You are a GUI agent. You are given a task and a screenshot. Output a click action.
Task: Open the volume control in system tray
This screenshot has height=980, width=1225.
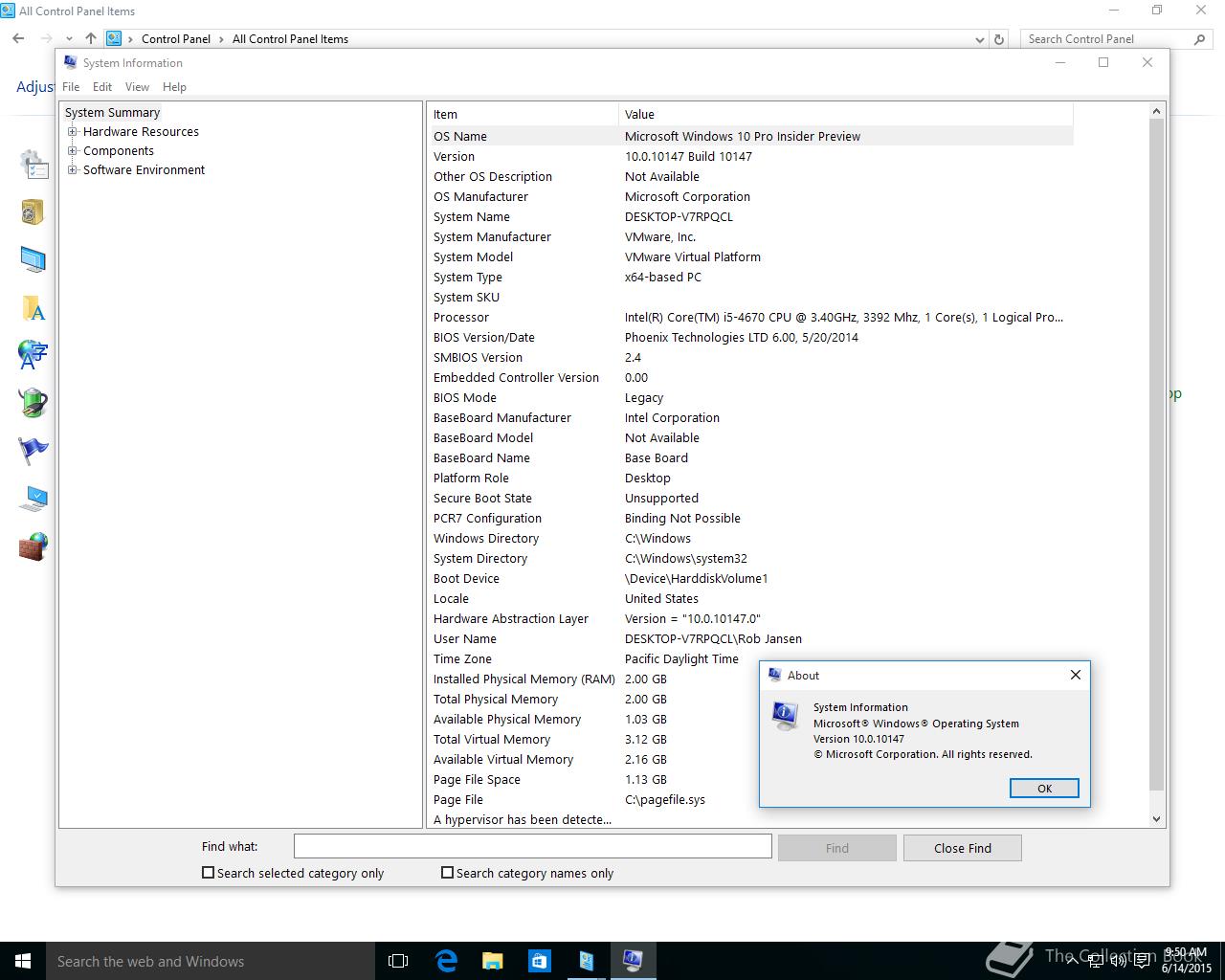(1118, 961)
